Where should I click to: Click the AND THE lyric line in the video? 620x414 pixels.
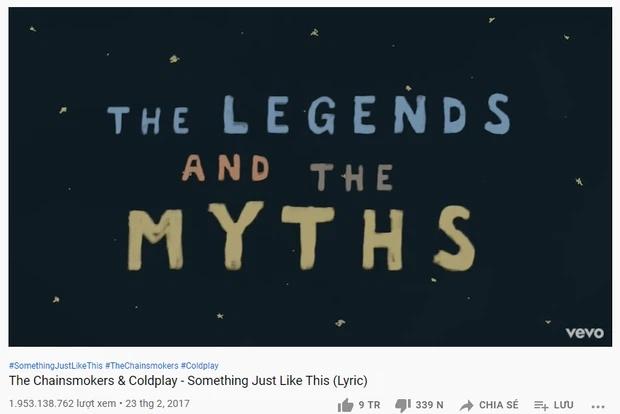[287, 172]
